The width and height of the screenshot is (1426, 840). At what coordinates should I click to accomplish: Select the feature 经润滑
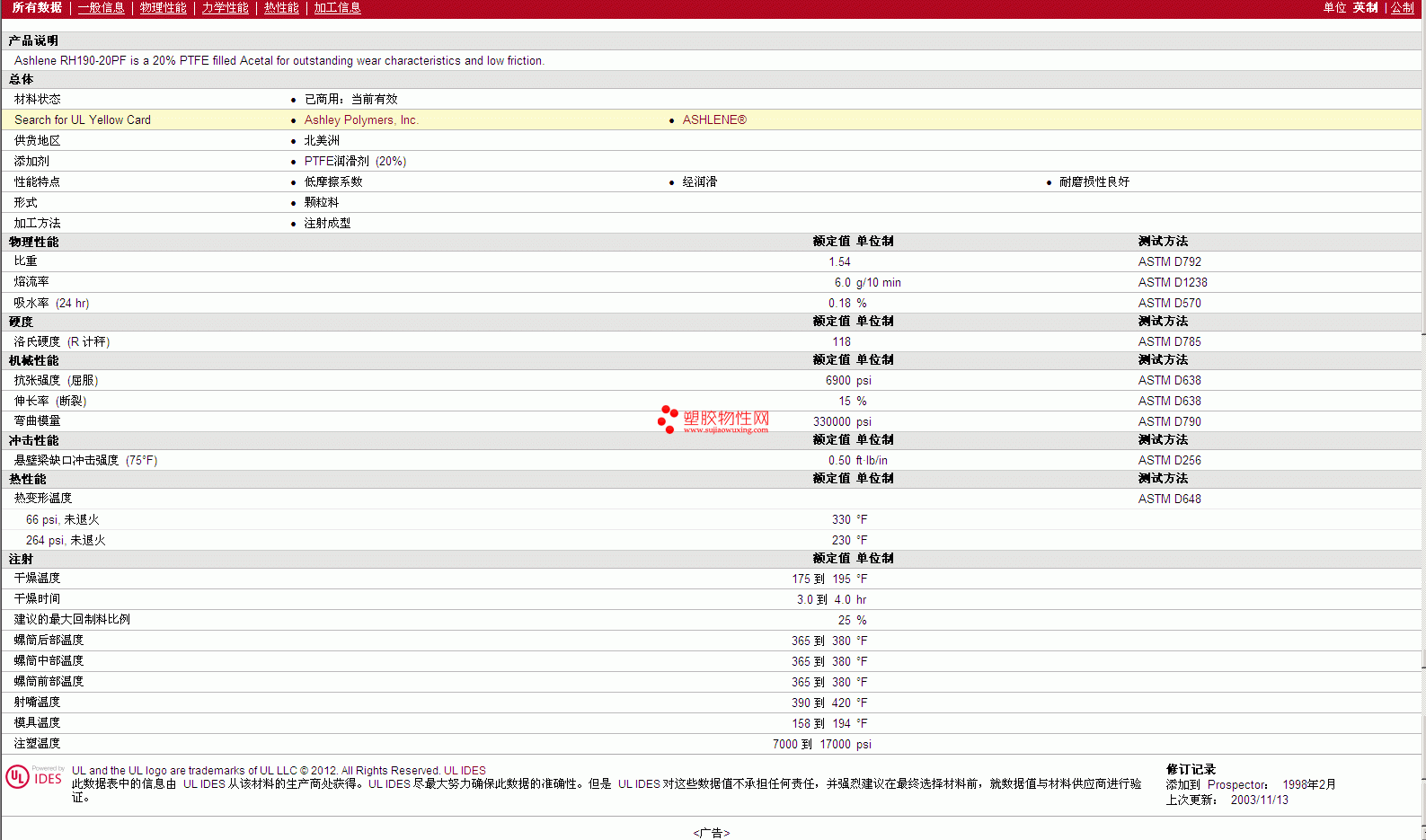click(700, 182)
